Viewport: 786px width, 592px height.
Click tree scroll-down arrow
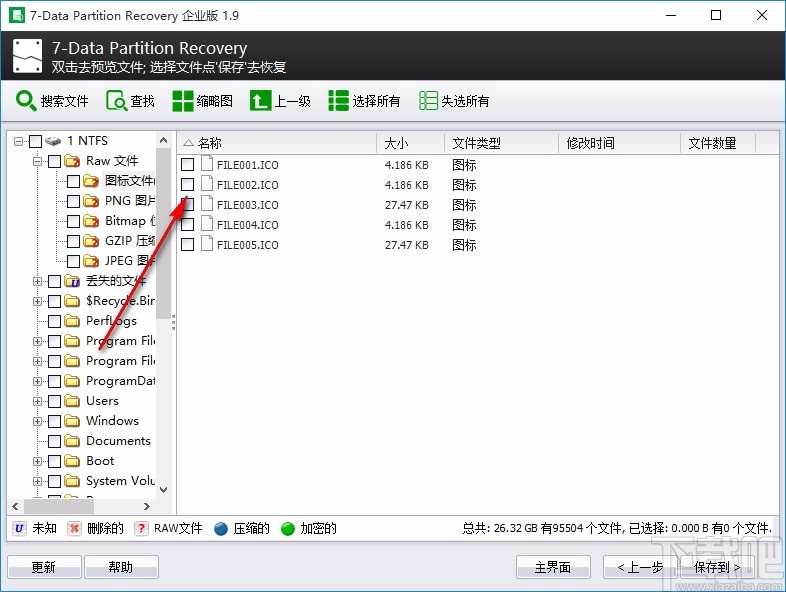point(163,490)
